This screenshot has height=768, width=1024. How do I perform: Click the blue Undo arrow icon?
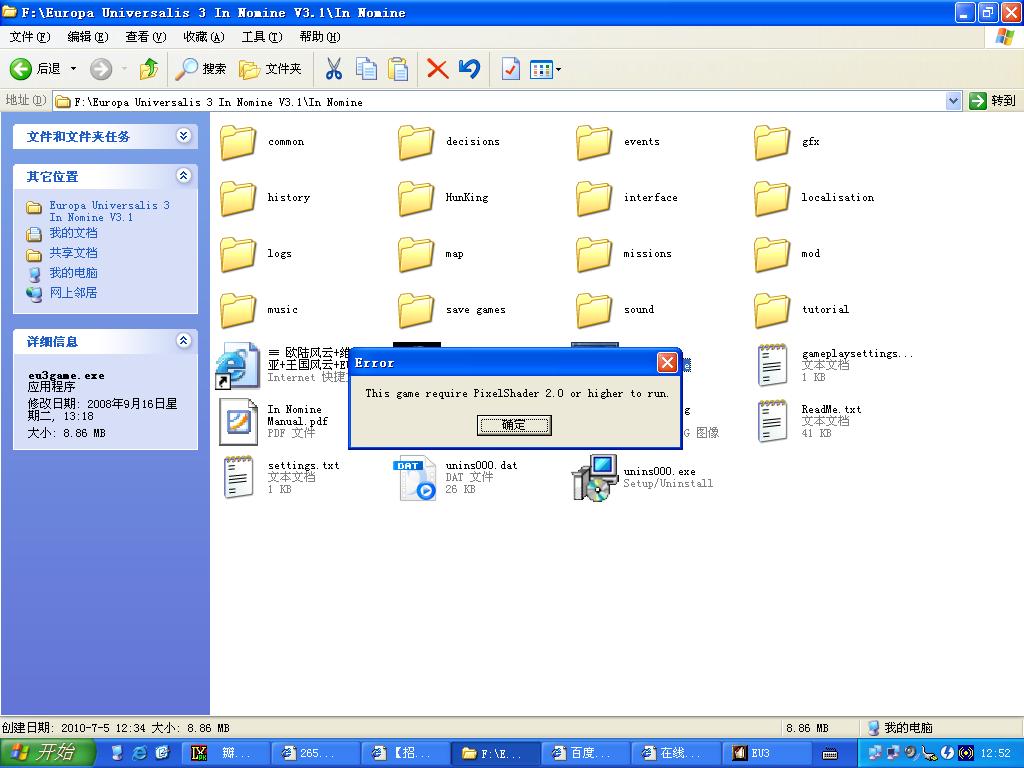(469, 69)
